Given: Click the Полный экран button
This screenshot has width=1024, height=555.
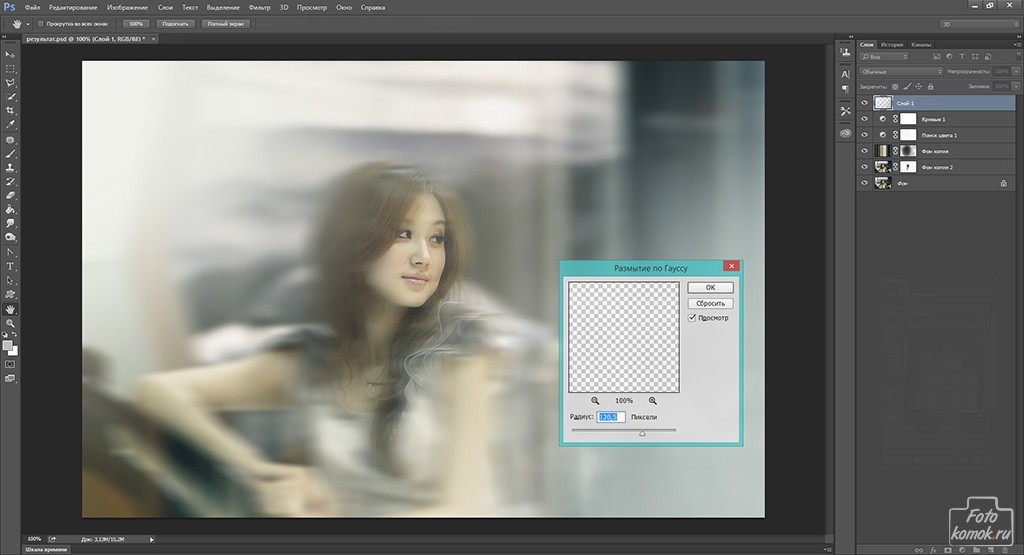Looking at the screenshot, I should (226, 24).
